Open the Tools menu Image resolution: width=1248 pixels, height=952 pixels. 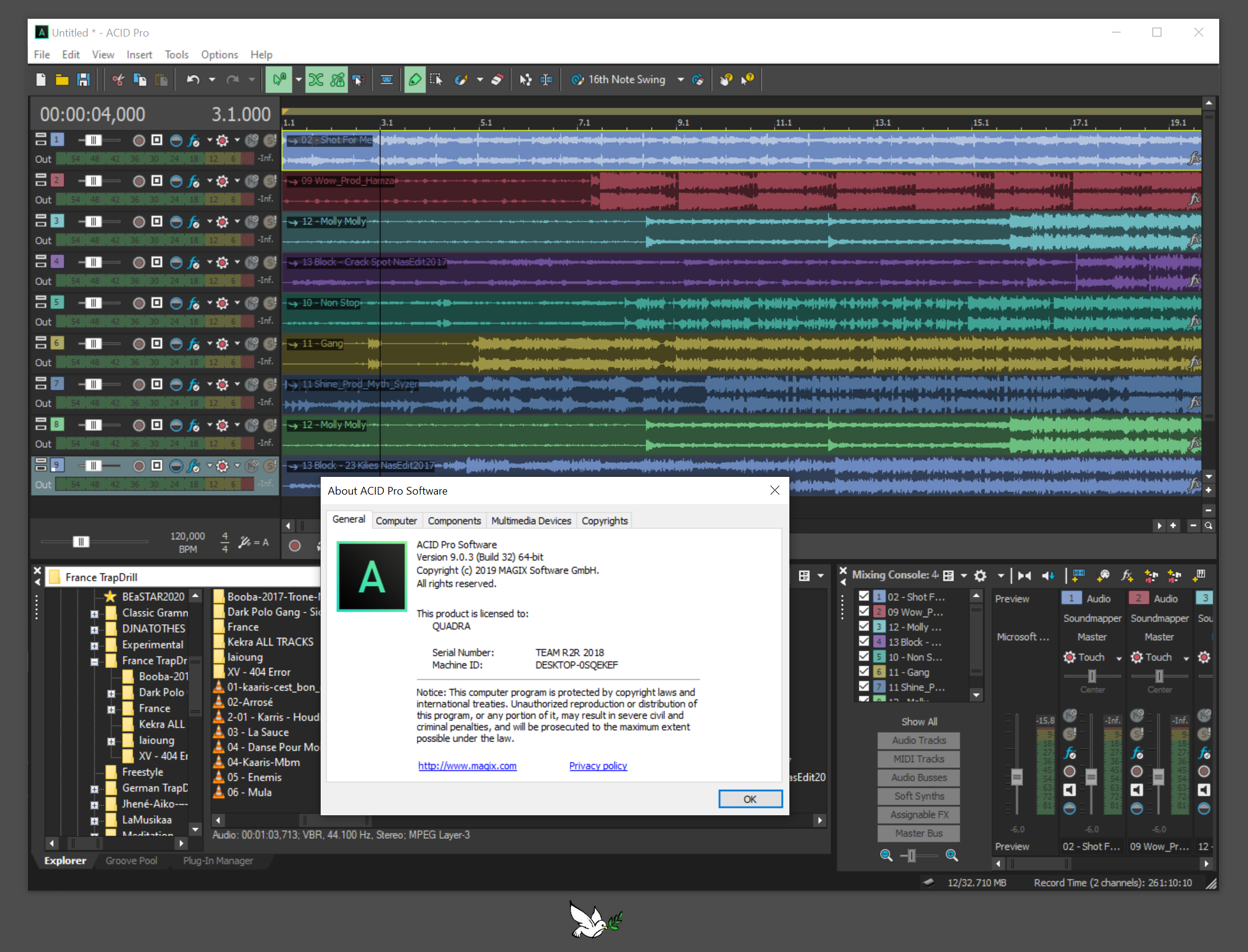click(x=176, y=54)
